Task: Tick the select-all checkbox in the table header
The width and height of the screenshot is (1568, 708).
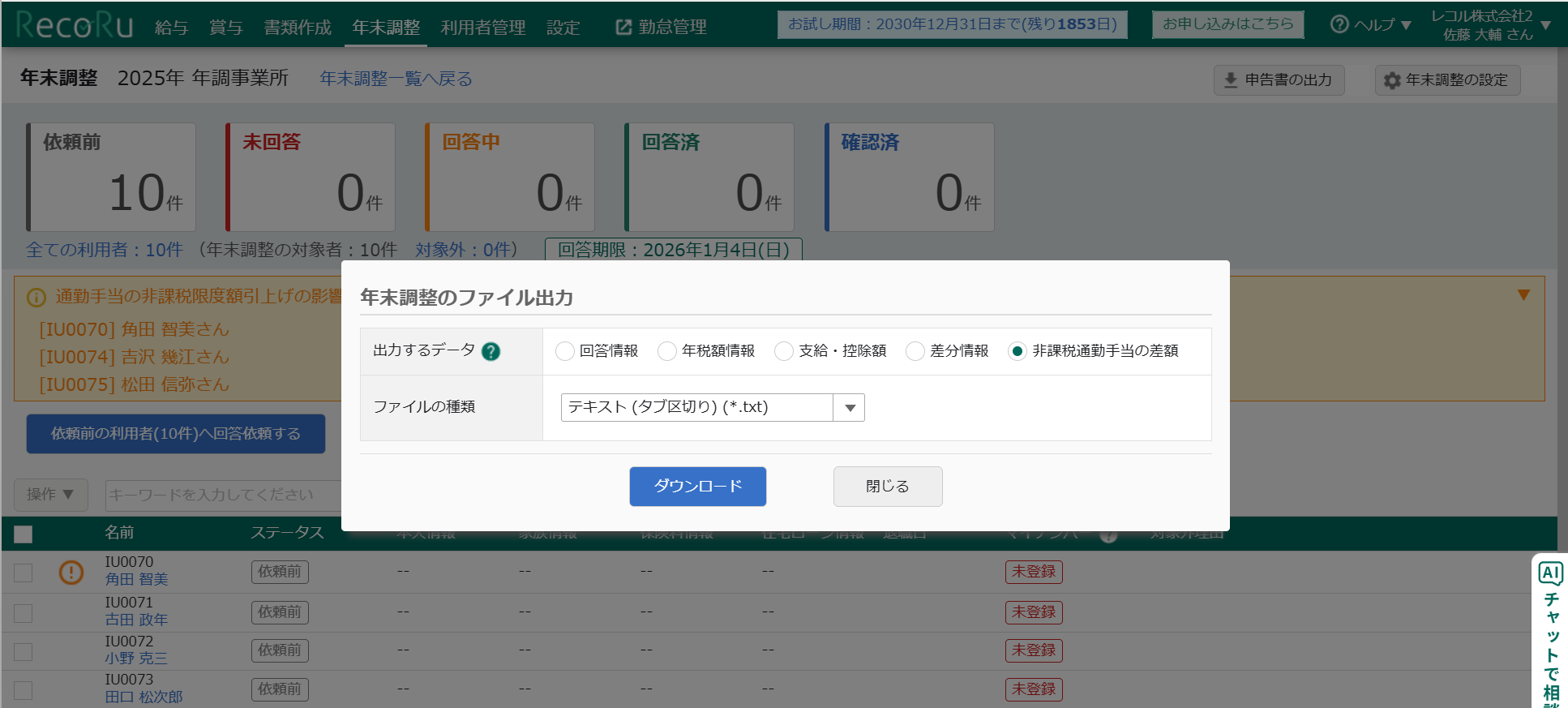Action: [24, 534]
